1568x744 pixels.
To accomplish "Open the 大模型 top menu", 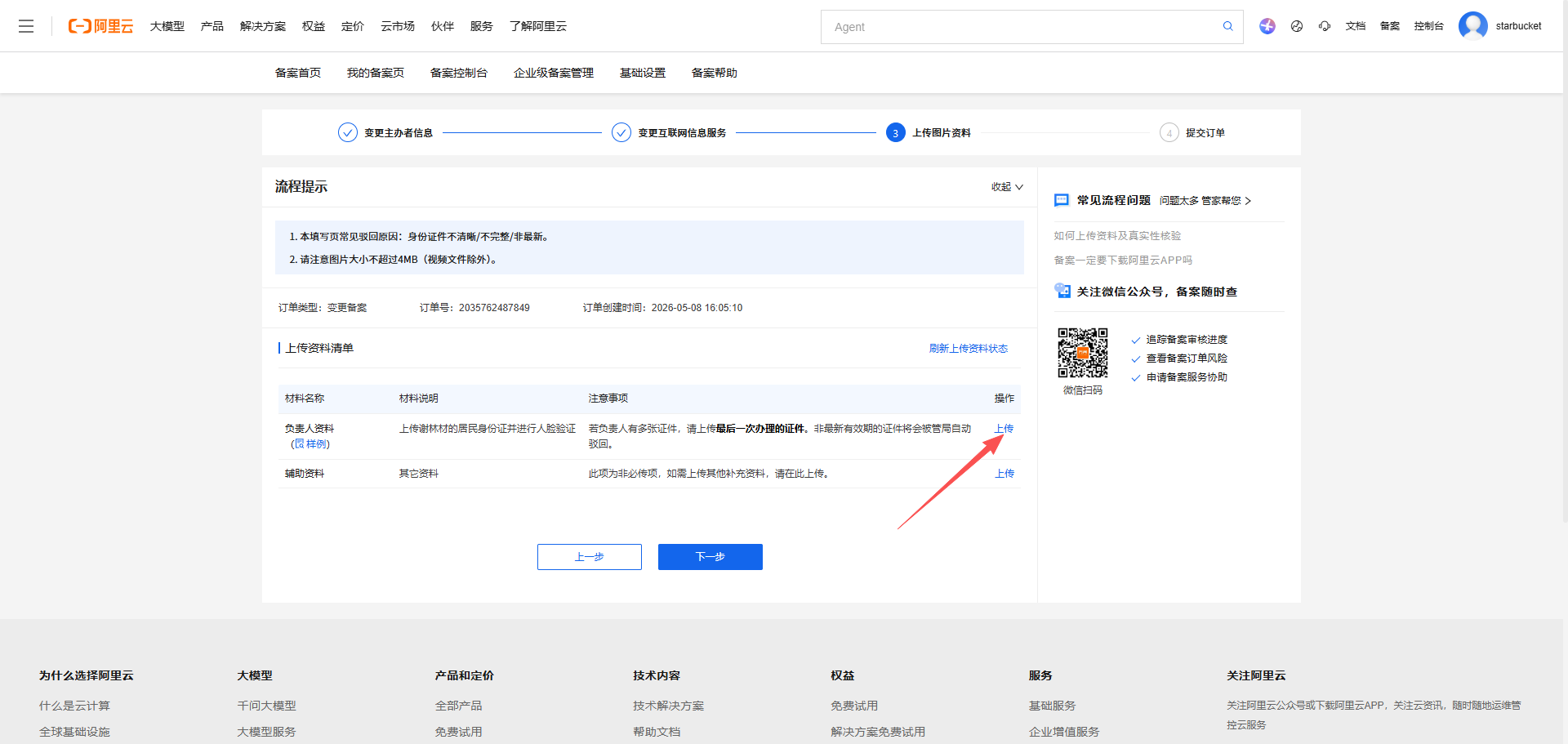I will 167,26.
